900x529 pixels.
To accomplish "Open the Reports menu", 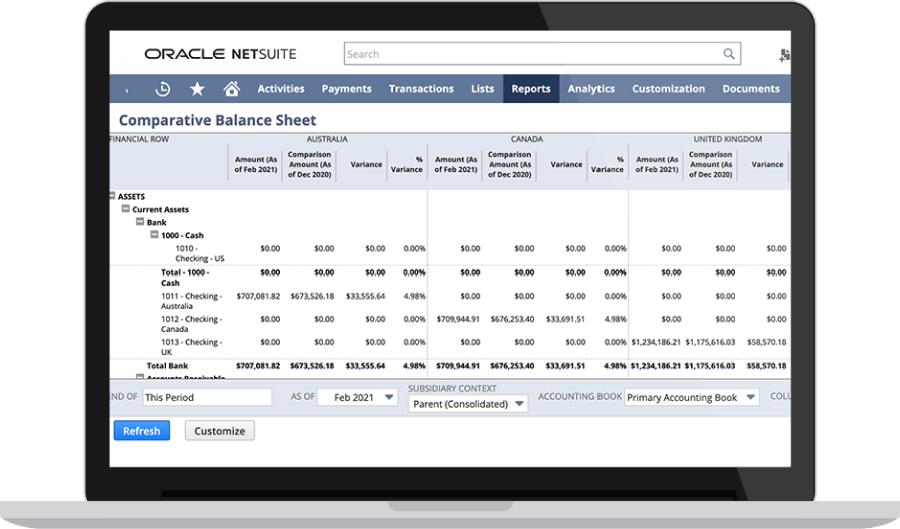I will pyautogui.click(x=531, y=89).
